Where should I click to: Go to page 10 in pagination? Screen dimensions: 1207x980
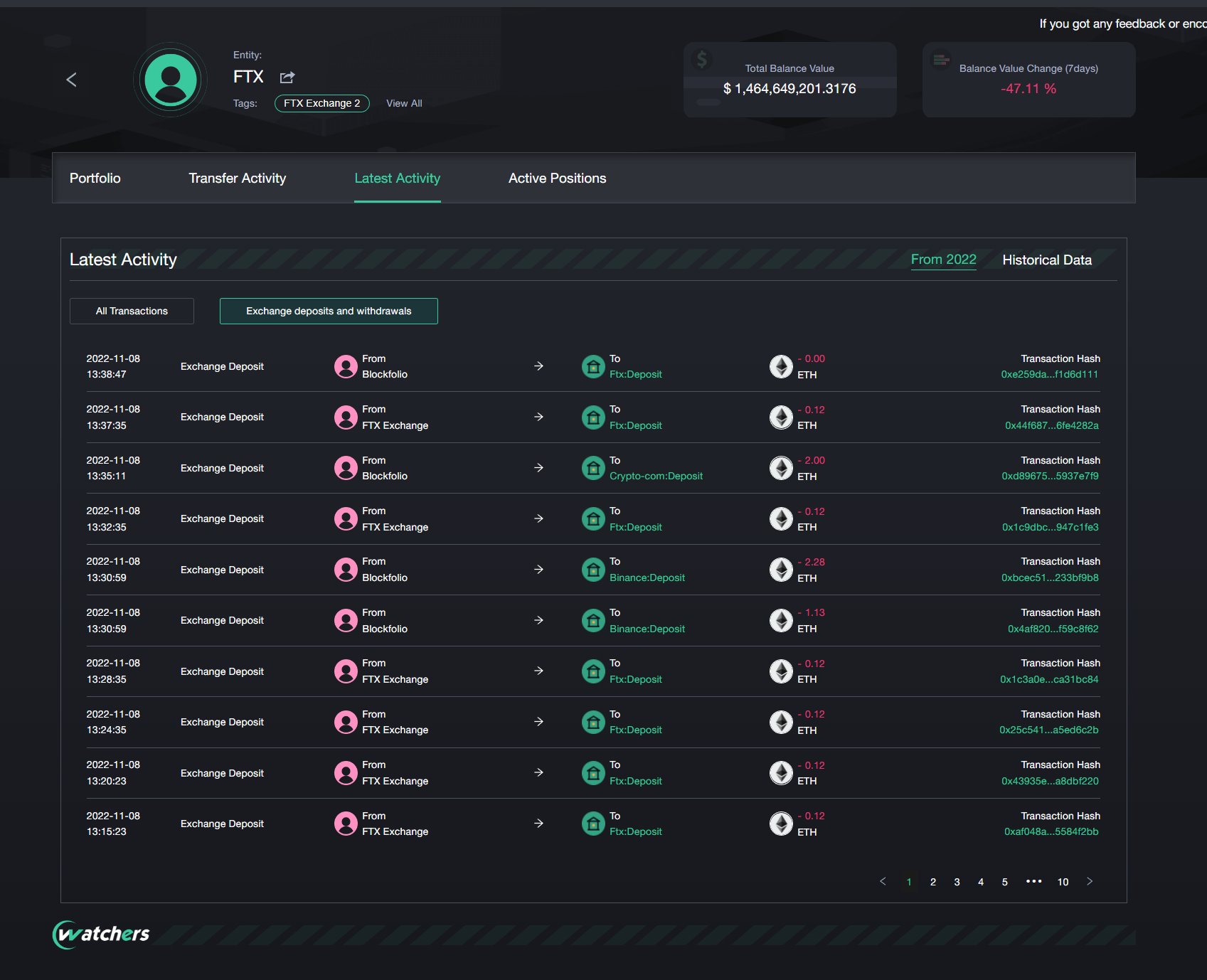pyautogui.click(x=1062, y=881)
